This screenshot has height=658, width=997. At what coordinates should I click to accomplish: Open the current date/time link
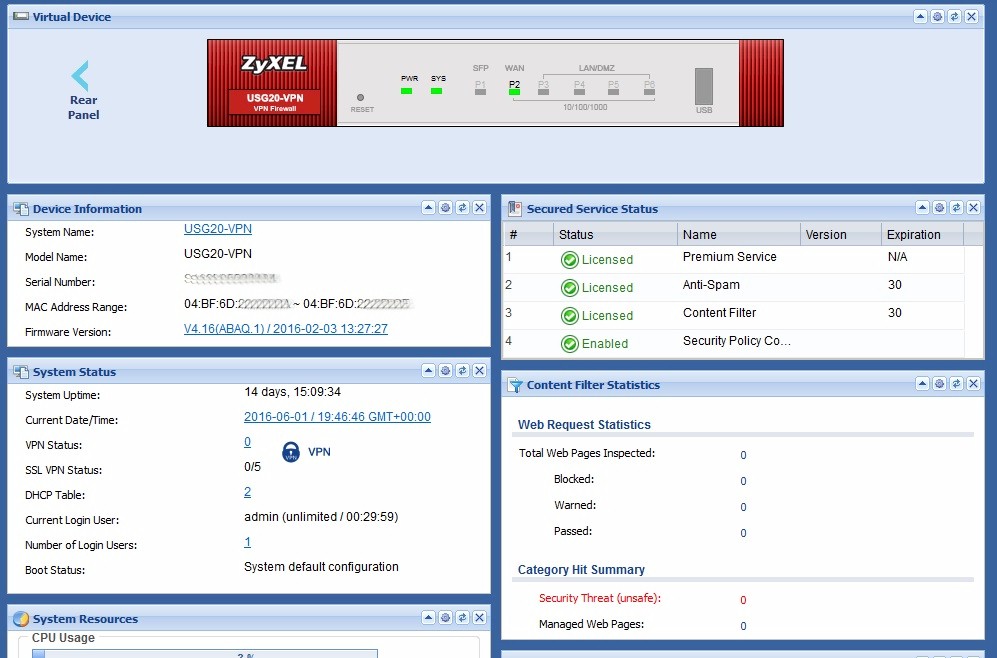pos(337,417)
